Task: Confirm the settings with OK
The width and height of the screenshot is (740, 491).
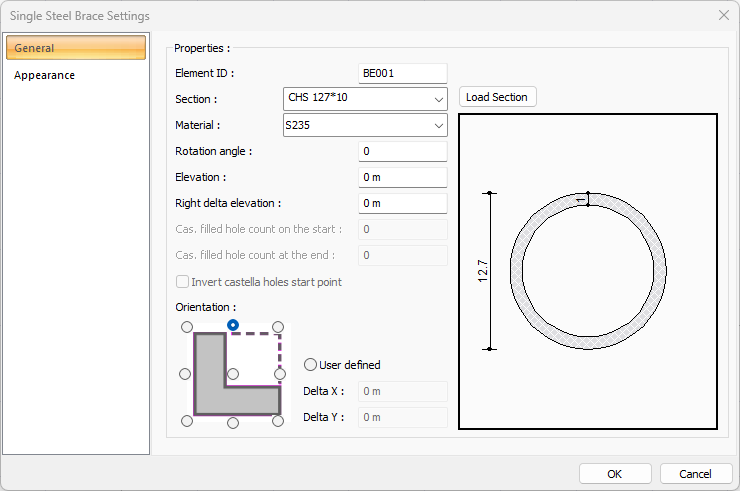Action: (615, 473)
